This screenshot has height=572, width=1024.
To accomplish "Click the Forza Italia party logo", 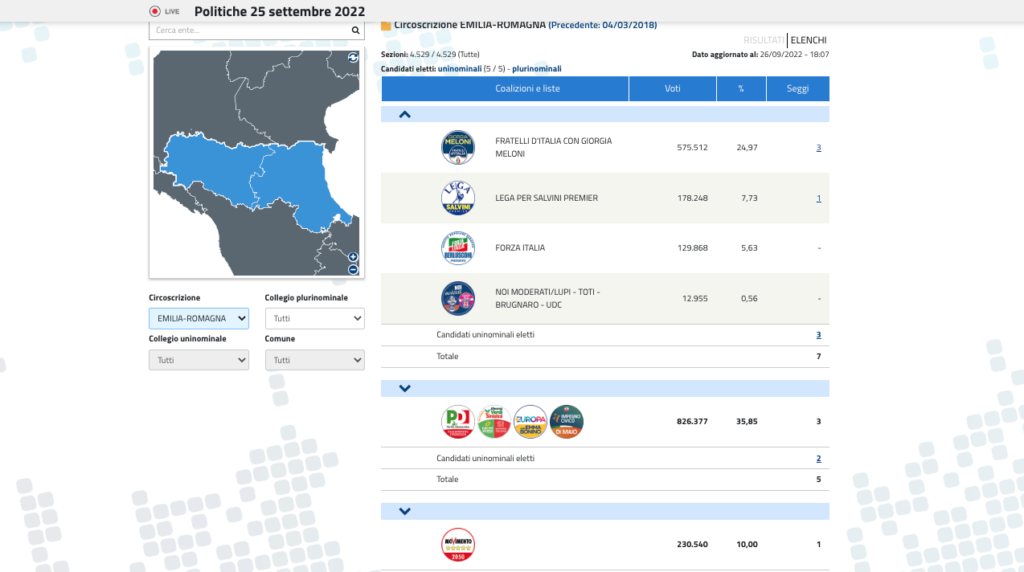I will [458, 248].
